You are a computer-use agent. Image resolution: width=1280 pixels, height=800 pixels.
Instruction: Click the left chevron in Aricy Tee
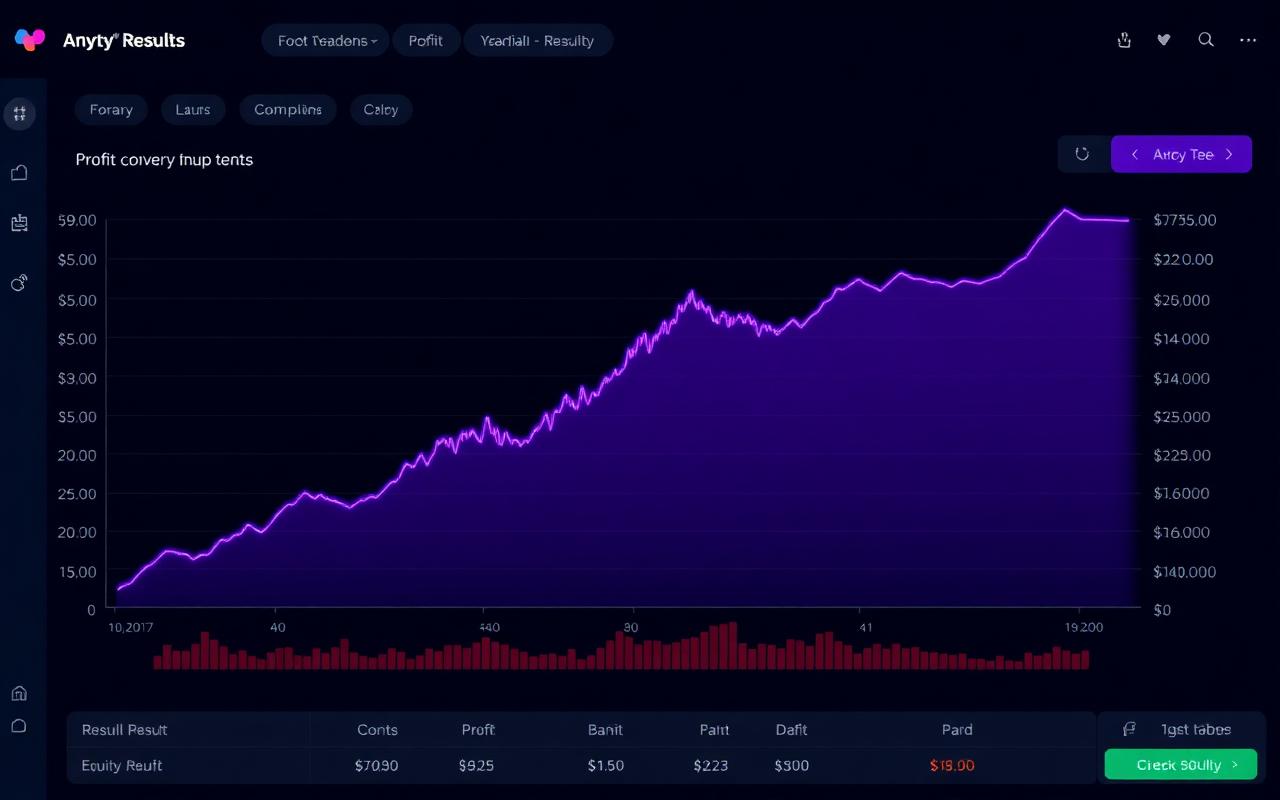pos(1135,154)
